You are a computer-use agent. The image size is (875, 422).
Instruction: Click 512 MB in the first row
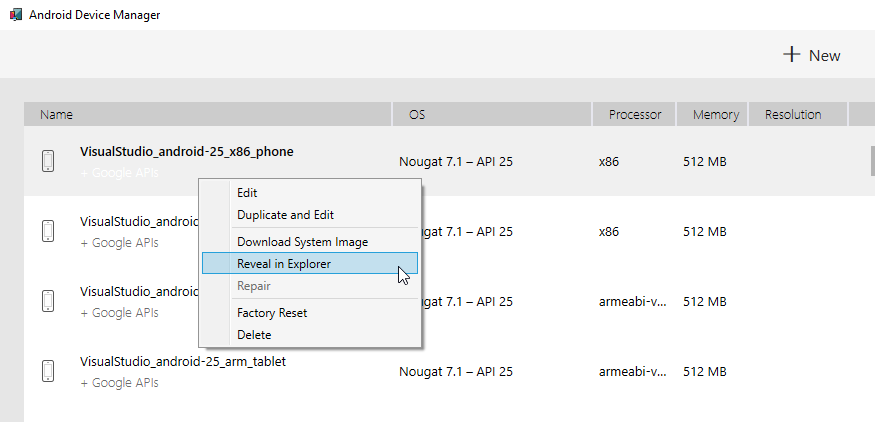point(705,162)
